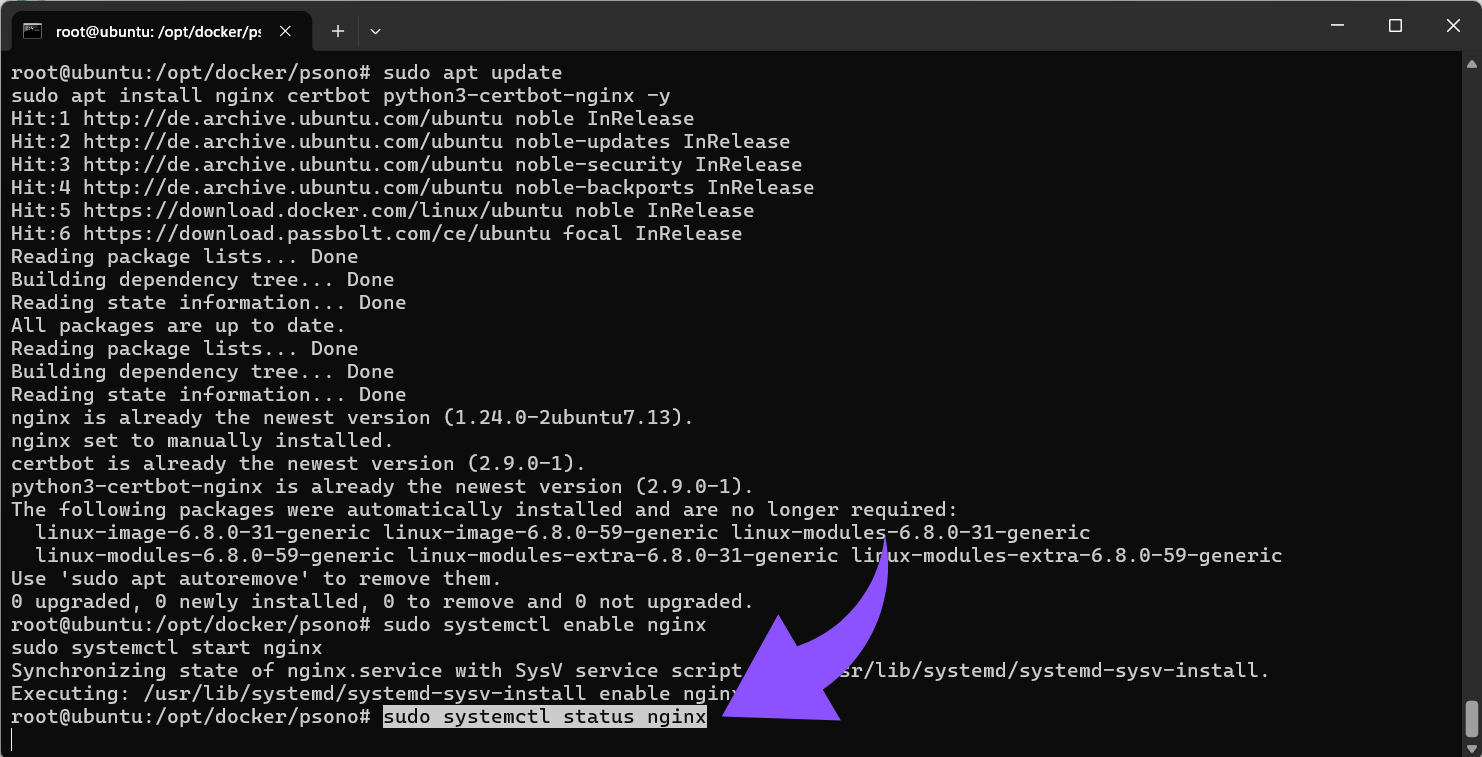
Task: Close the terminal window
Action: click(x=1453, y=26)
